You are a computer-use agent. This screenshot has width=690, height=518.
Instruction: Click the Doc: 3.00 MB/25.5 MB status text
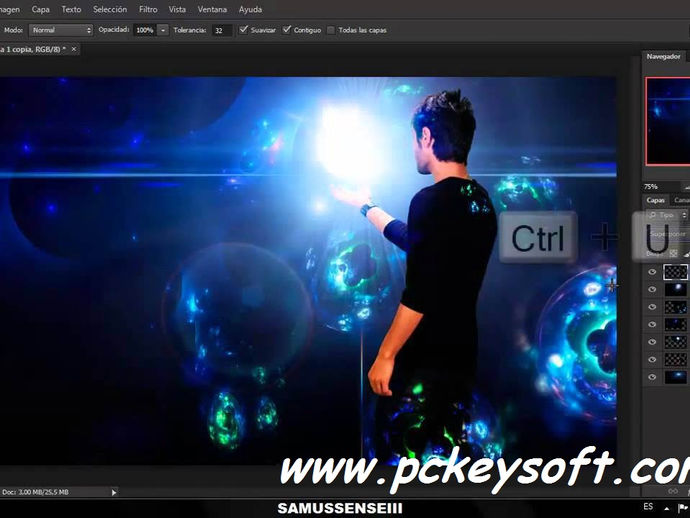click(x=35, y=492)
